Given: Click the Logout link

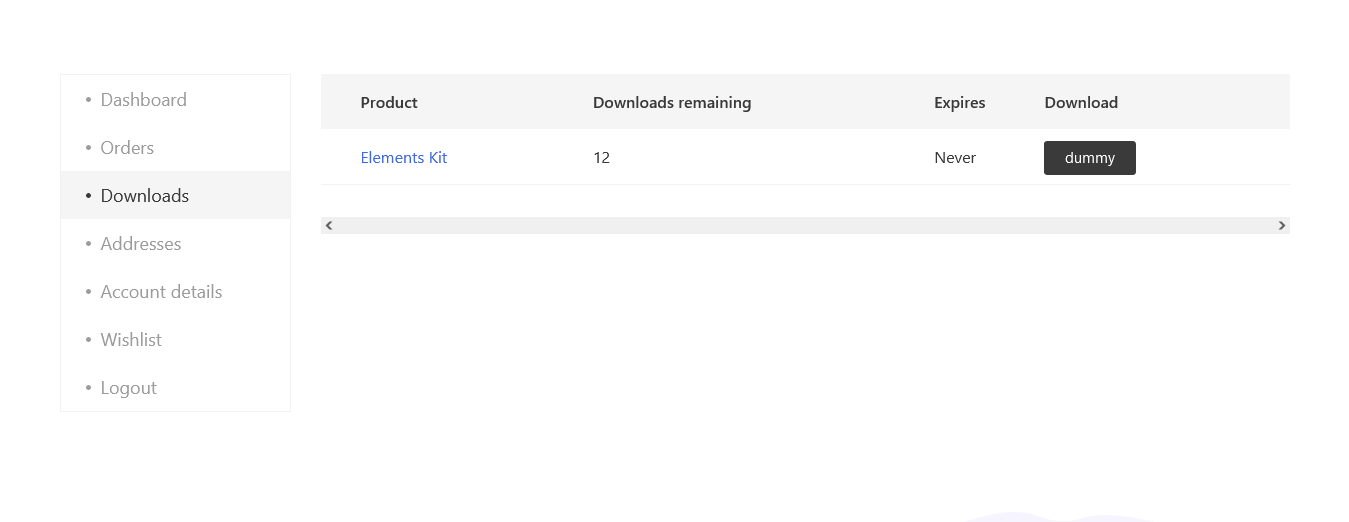Looking at the screenshot, I should (128, 388).
